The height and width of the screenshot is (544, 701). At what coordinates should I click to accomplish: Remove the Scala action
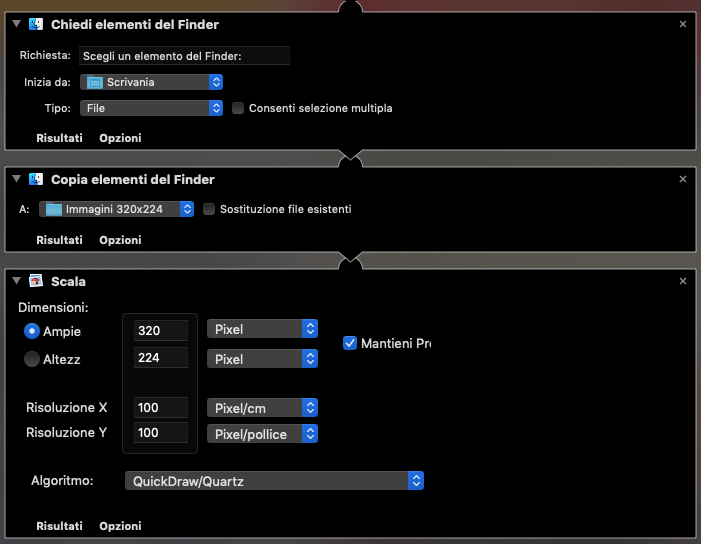[683, 281]
